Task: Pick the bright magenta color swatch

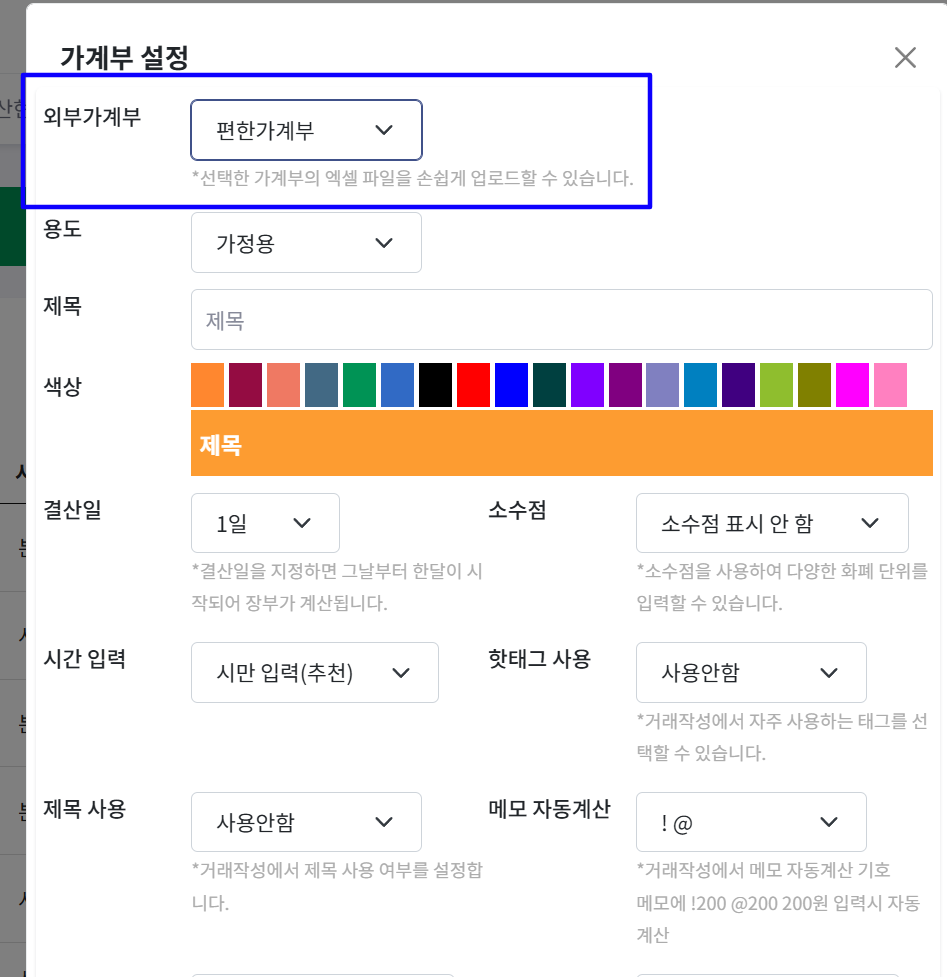Action: click(x=852, y=385)
